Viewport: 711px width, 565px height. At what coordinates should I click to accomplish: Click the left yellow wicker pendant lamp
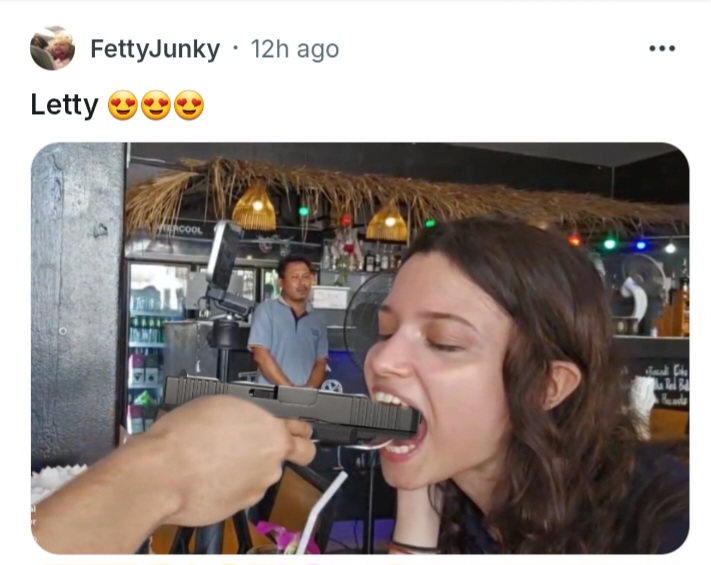point(254,207)
